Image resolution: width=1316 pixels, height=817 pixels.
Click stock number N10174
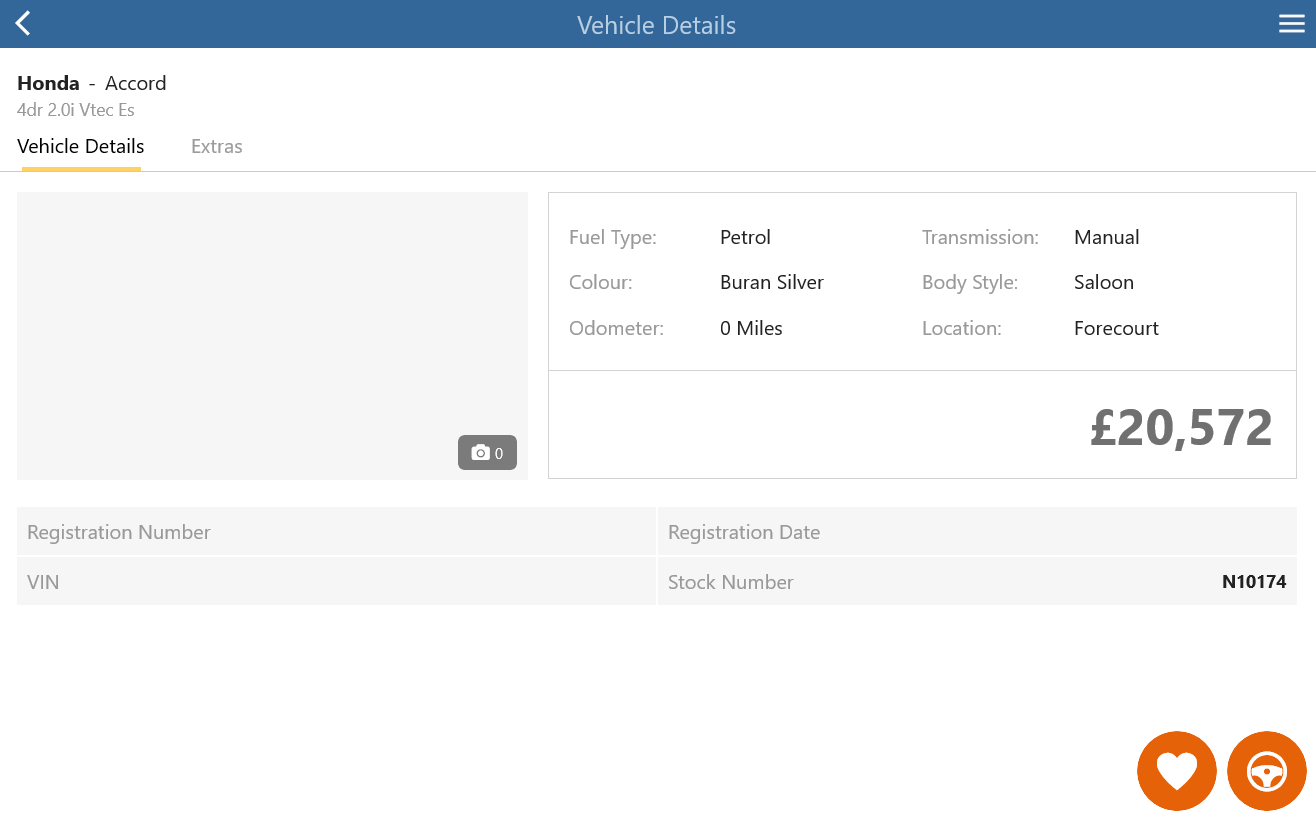pyautogui.click(x=1254, y=582)
